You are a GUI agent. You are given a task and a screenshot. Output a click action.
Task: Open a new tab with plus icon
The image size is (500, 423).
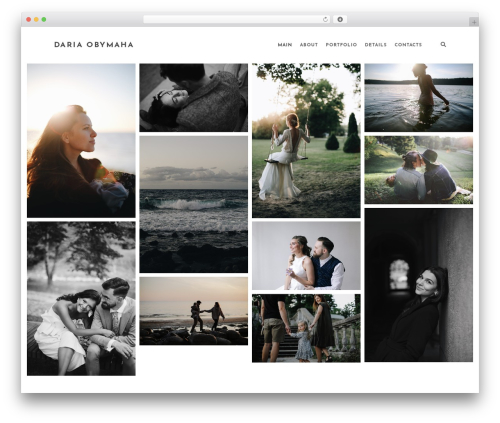(x=474, y=22)
